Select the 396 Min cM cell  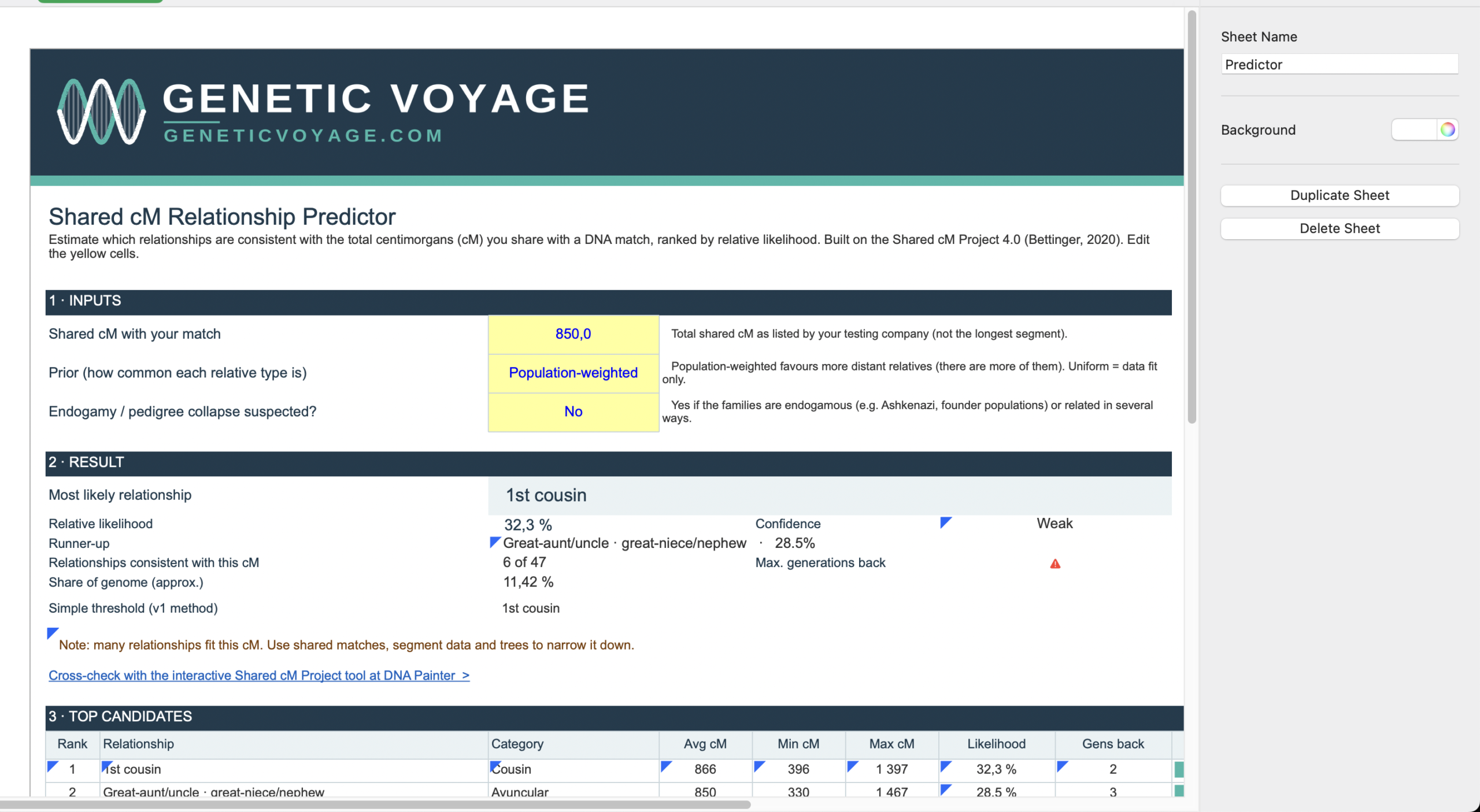pos(798,769)
